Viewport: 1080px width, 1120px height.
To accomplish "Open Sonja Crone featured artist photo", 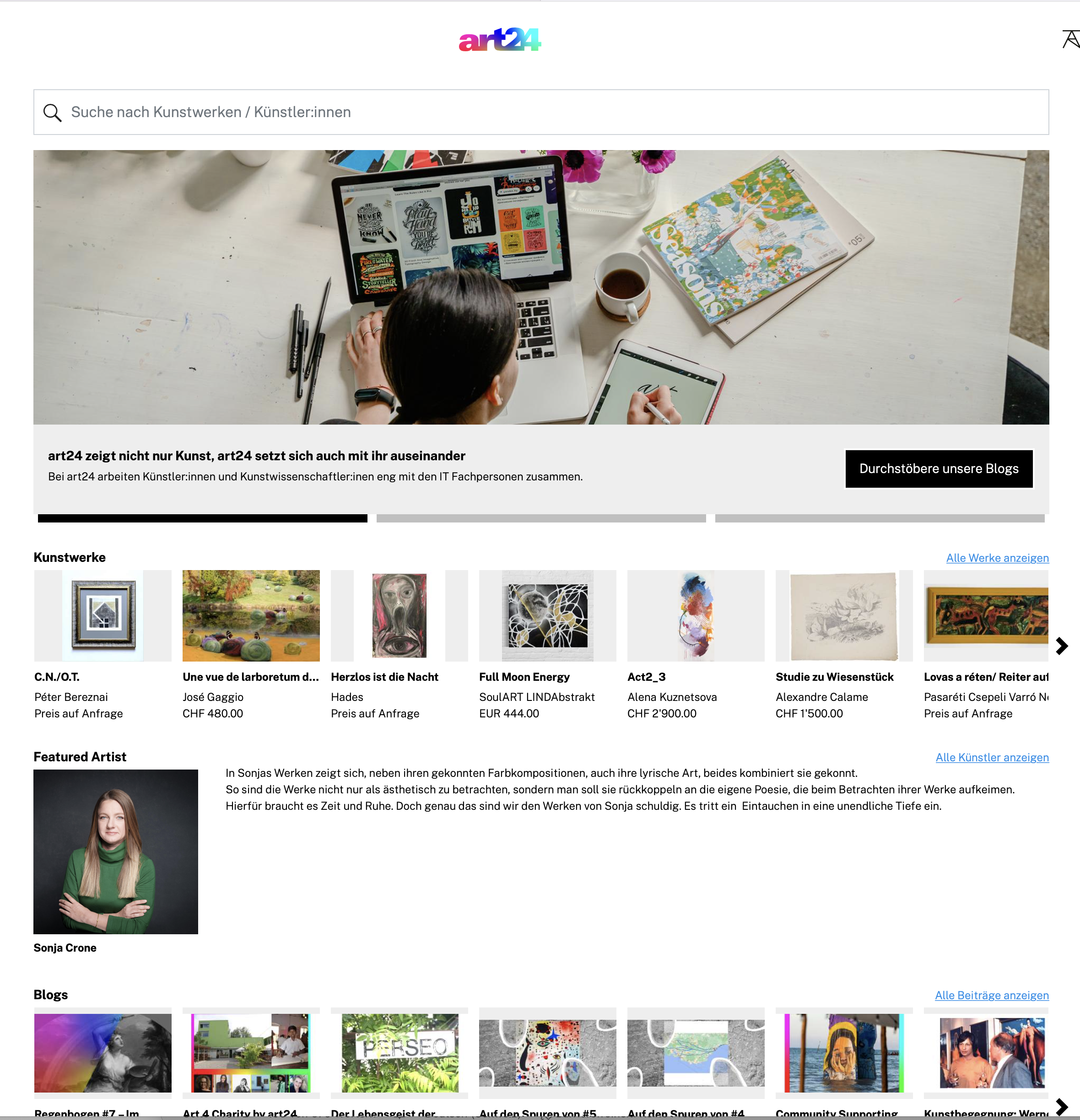I will (x=116, y=851).
